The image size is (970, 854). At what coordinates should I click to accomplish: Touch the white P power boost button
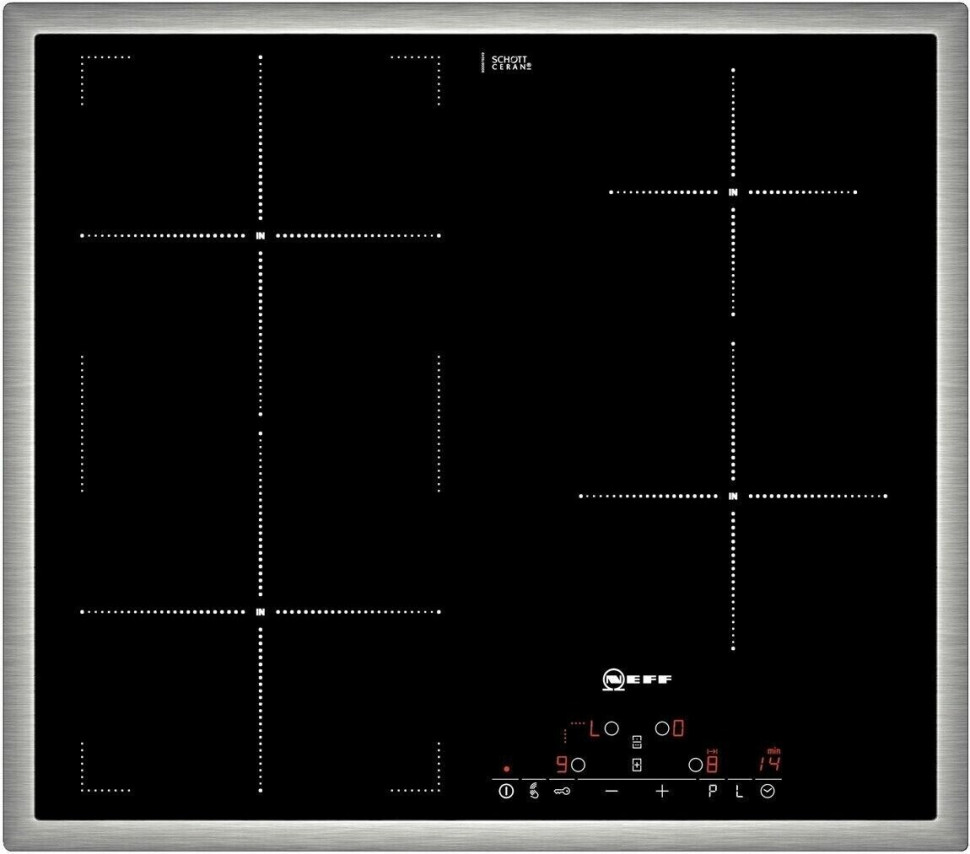click(x=713, y=791)
